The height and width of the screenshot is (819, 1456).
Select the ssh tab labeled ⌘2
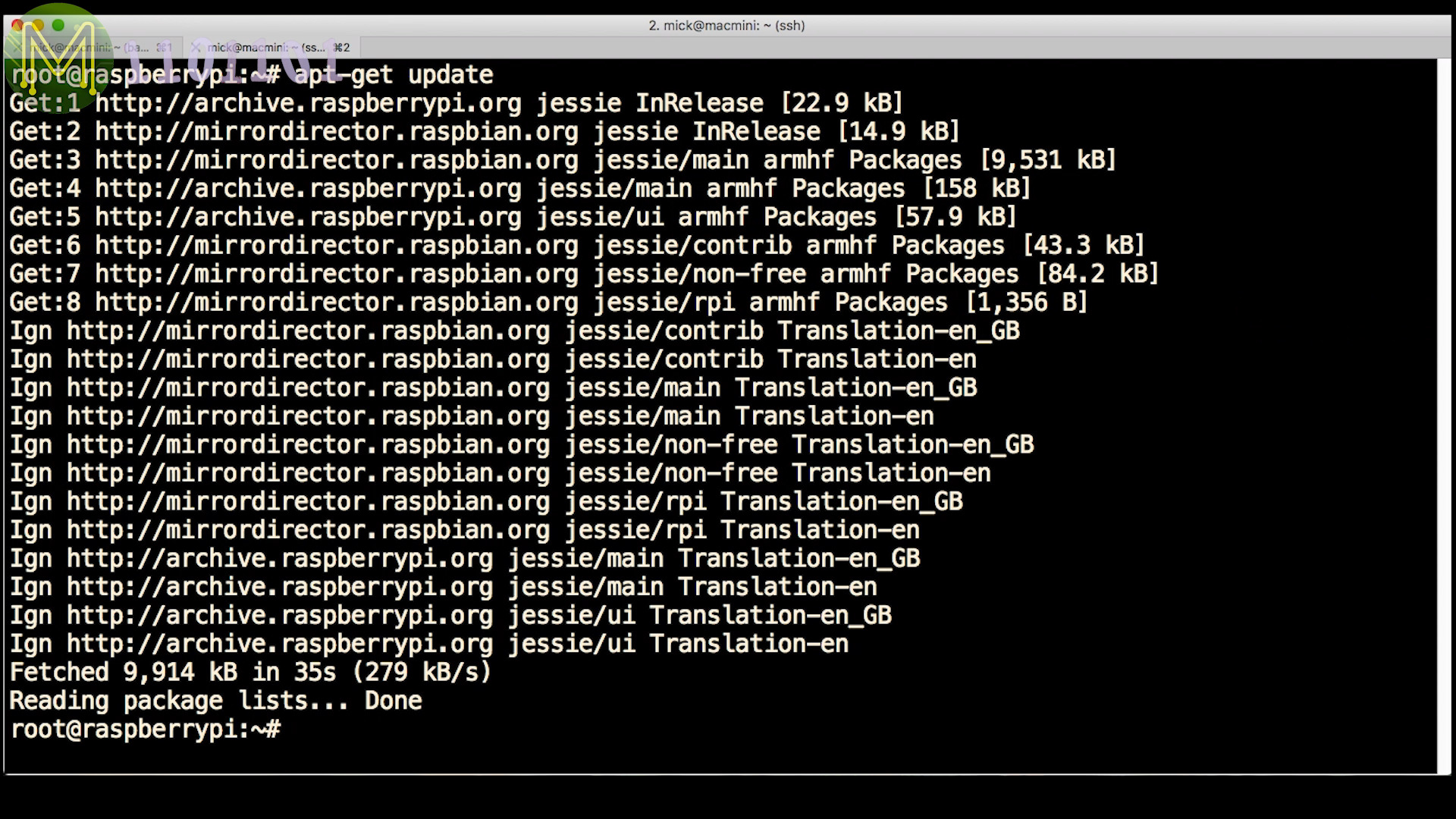[x=278, y=48]
